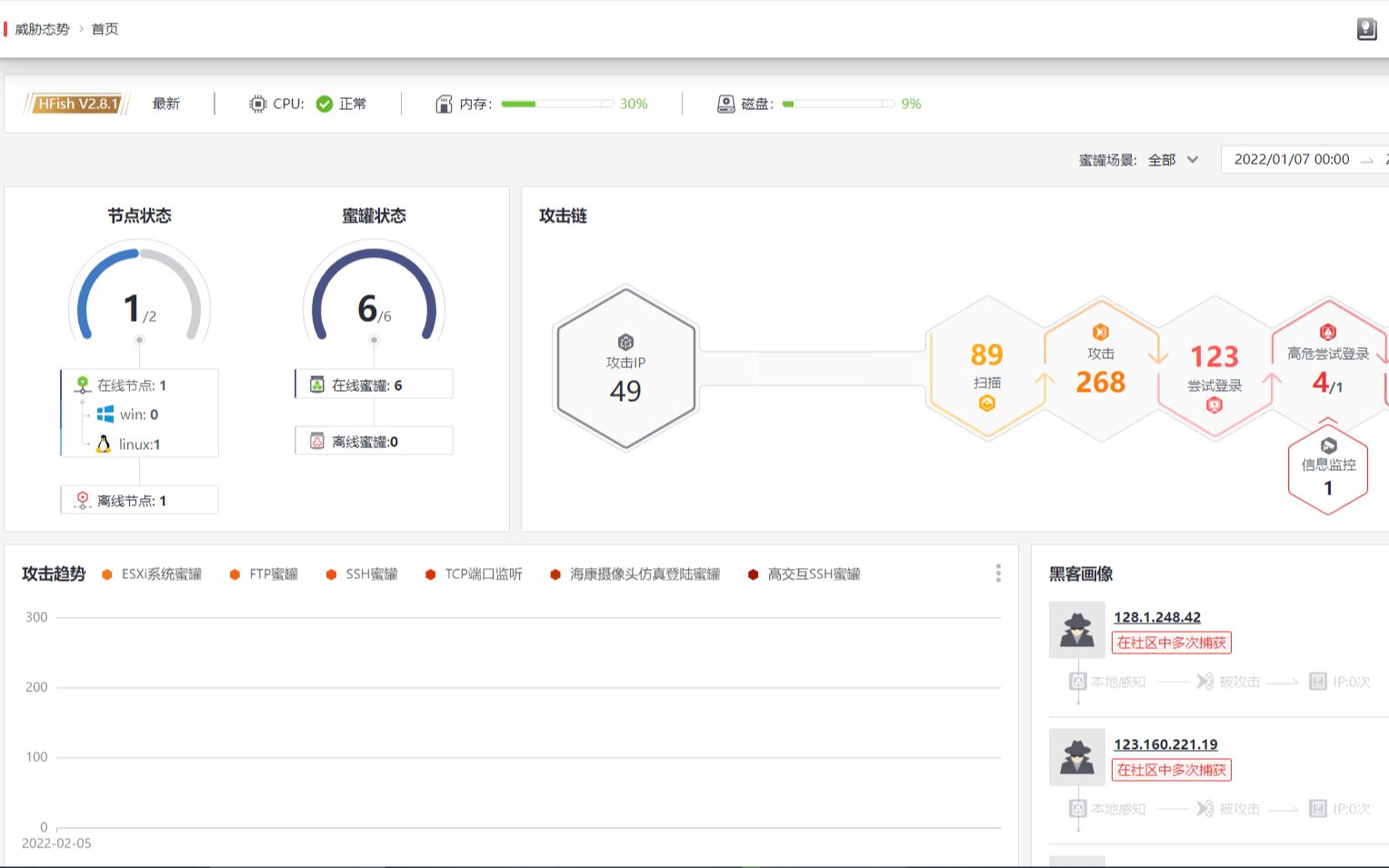Click the offline honeypot red jar icon
The width and height of the screenshot is (1389, 868).
pyautogui.click(x=316, y=441)
